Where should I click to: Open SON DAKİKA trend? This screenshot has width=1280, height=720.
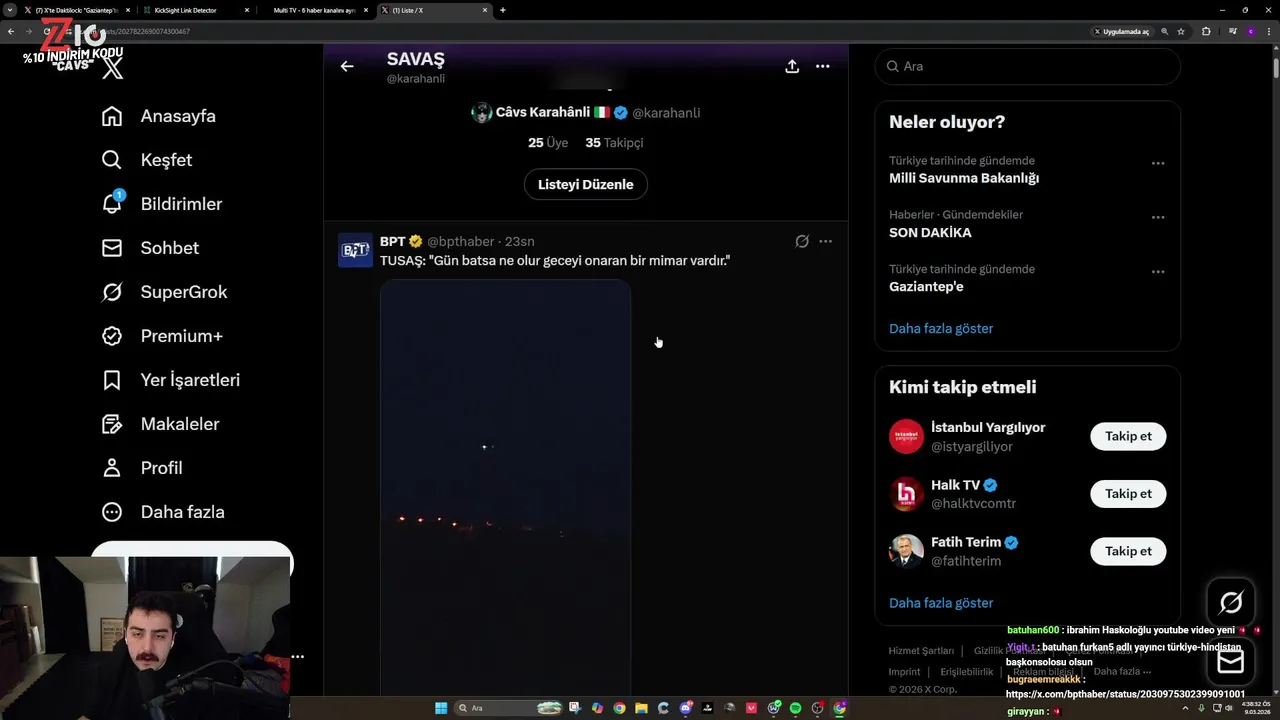point(930,232)
